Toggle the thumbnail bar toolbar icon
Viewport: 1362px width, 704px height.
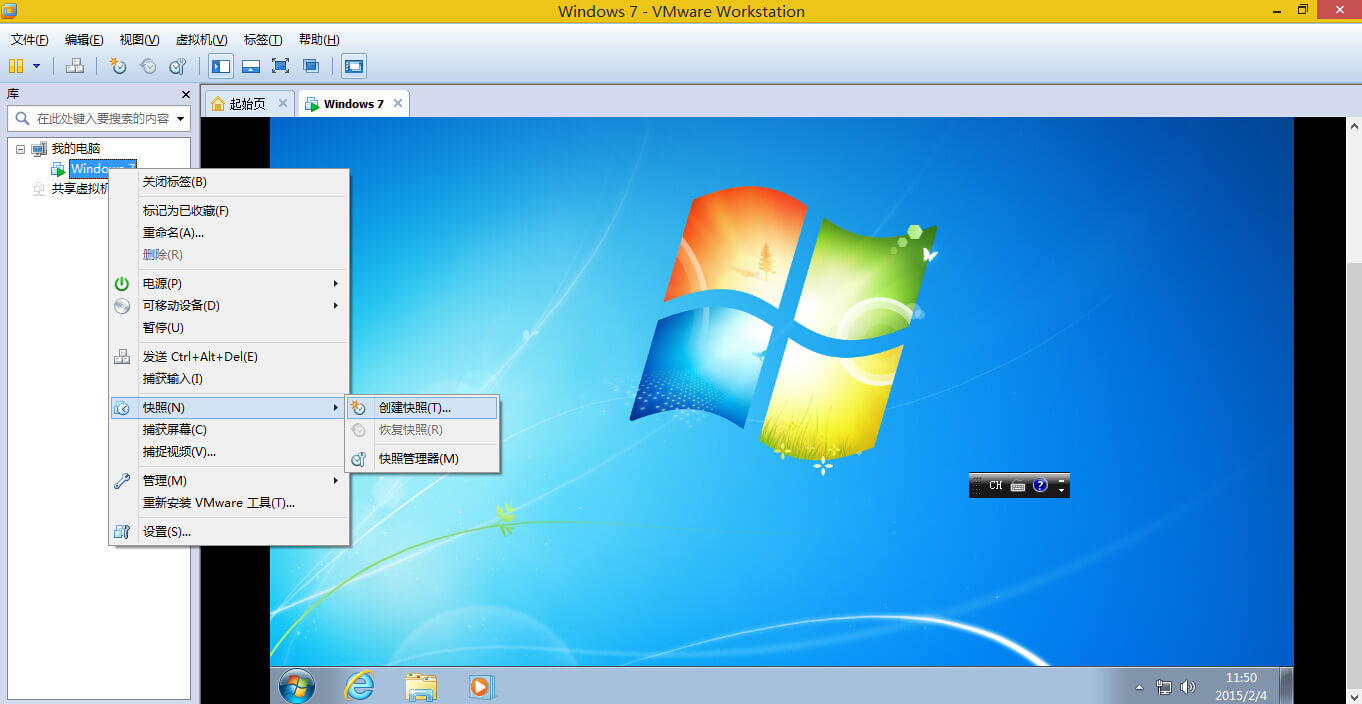(x=251, y=66)
